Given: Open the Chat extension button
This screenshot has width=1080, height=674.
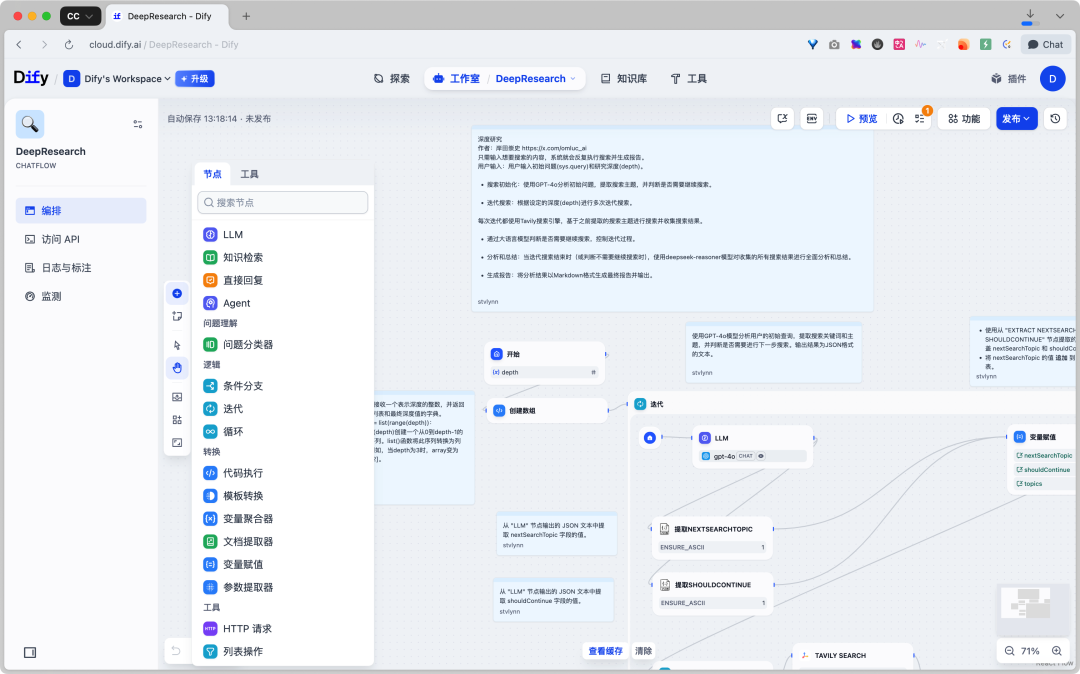Looking at the screenshot, I should tap(1046, 45).
